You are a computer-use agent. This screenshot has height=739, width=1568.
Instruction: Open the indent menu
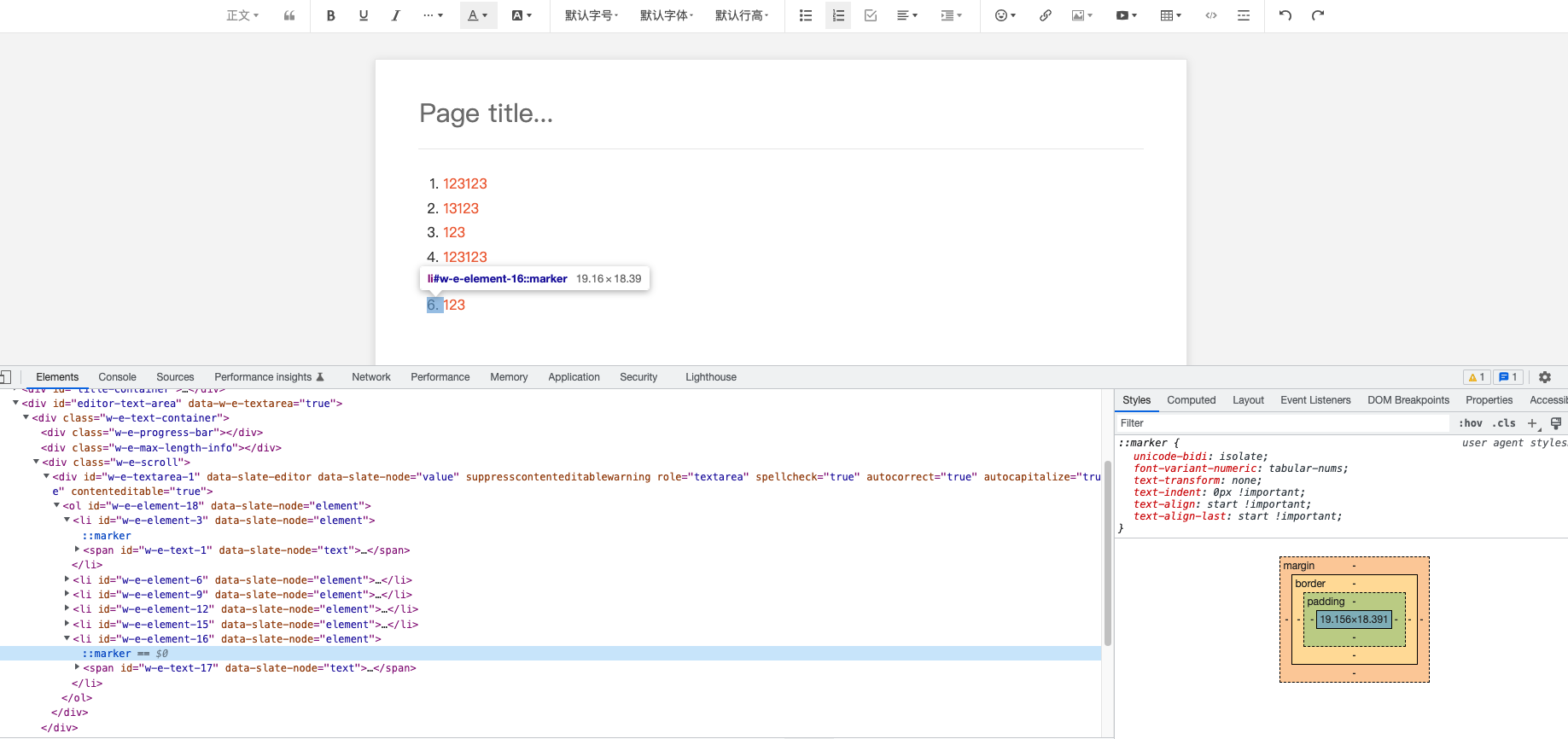pos(951,15)
